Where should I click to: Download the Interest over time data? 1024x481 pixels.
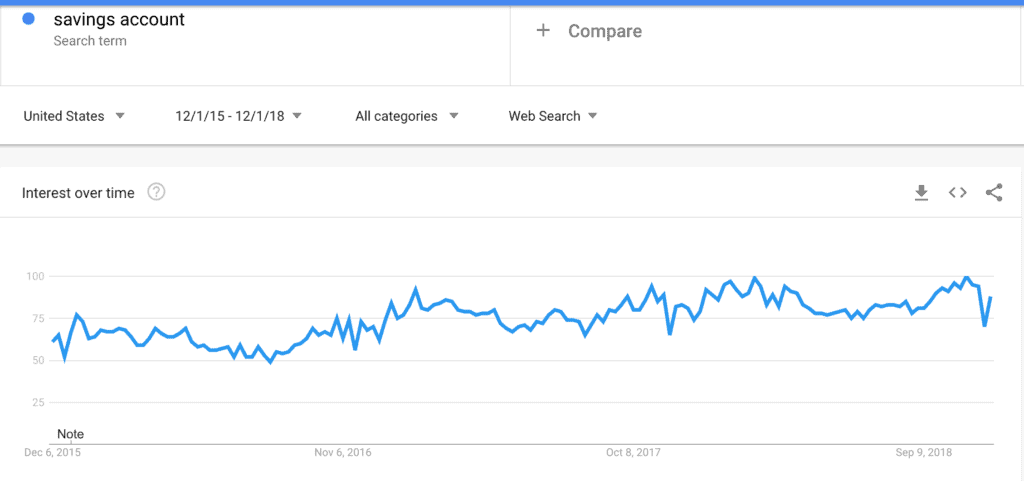point(921,193)
